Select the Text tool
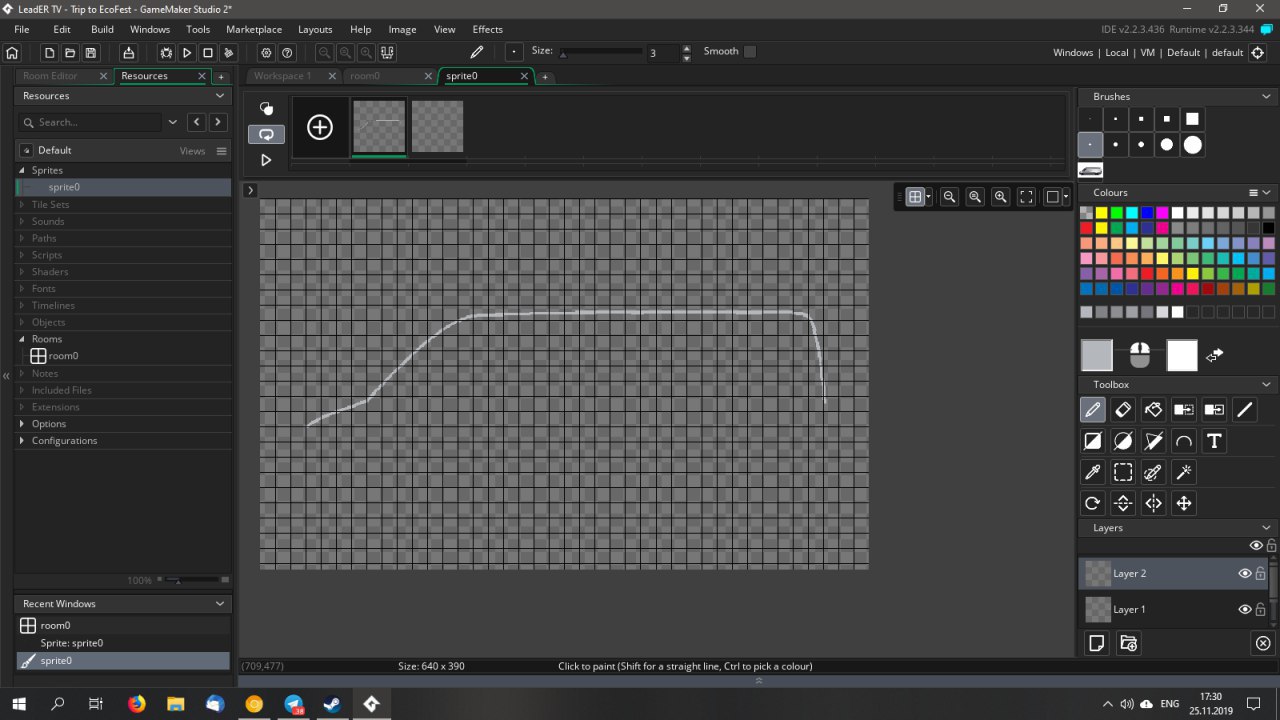The width and height of the screenshot is (1280, 720). (x=1214, y=441)
